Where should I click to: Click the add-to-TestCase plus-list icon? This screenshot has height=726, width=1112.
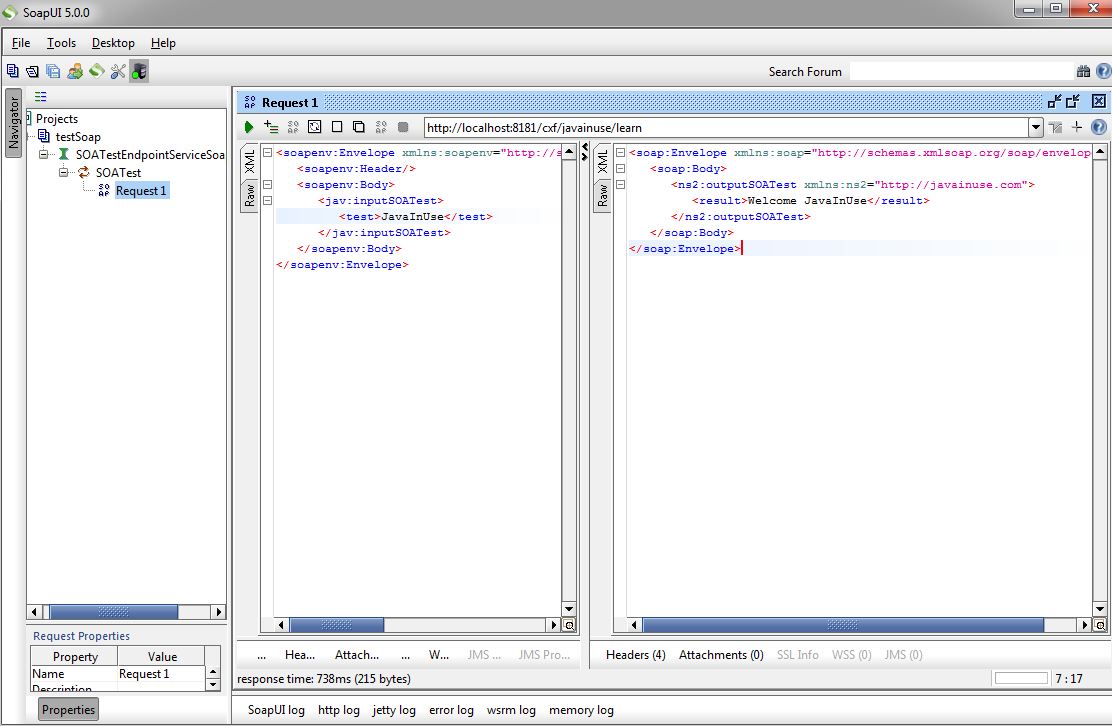tap(271, 127)
